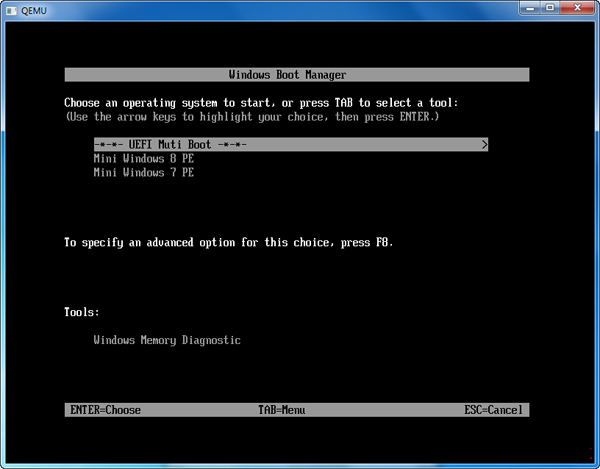Click the Windows Boot Manager header bar

pos(297,75)
